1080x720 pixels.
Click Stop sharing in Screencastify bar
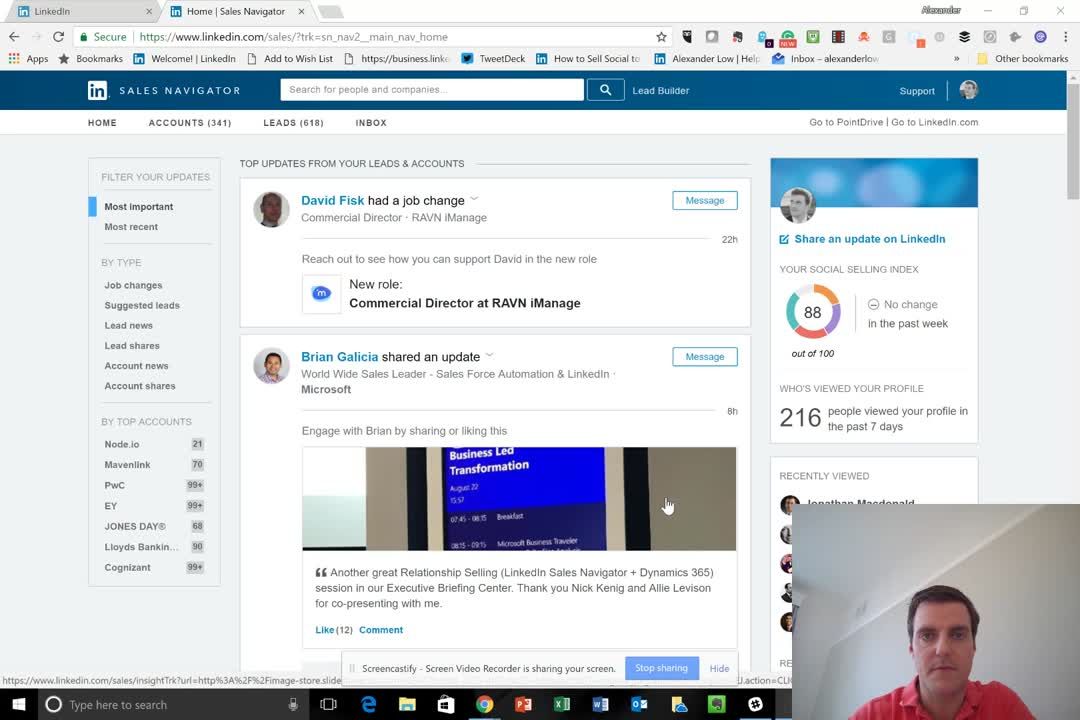click(x=661, y=668)
